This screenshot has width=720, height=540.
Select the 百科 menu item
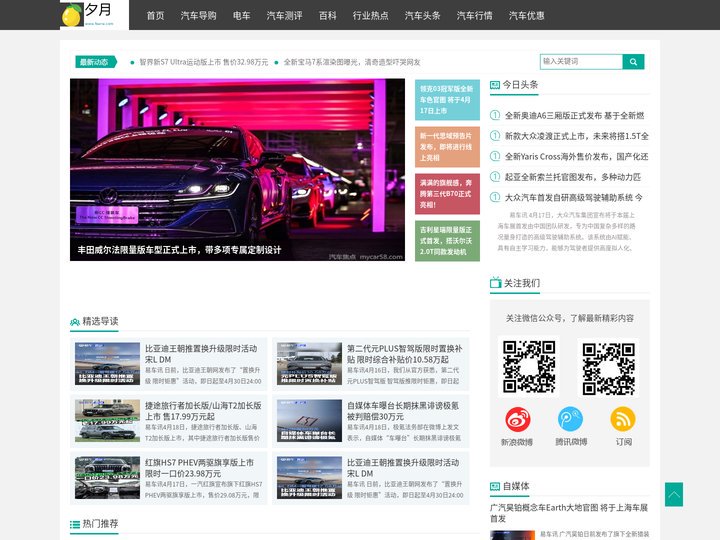pos(327,16)
